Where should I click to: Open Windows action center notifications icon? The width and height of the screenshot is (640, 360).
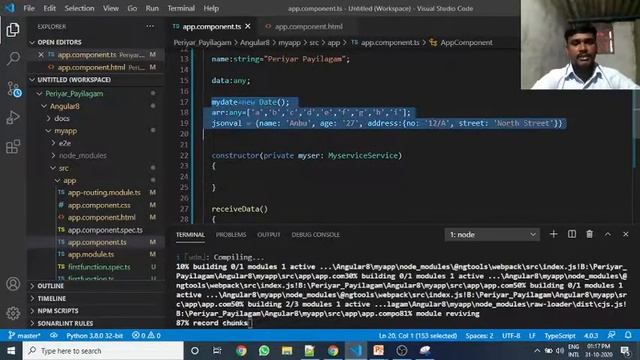625,351
